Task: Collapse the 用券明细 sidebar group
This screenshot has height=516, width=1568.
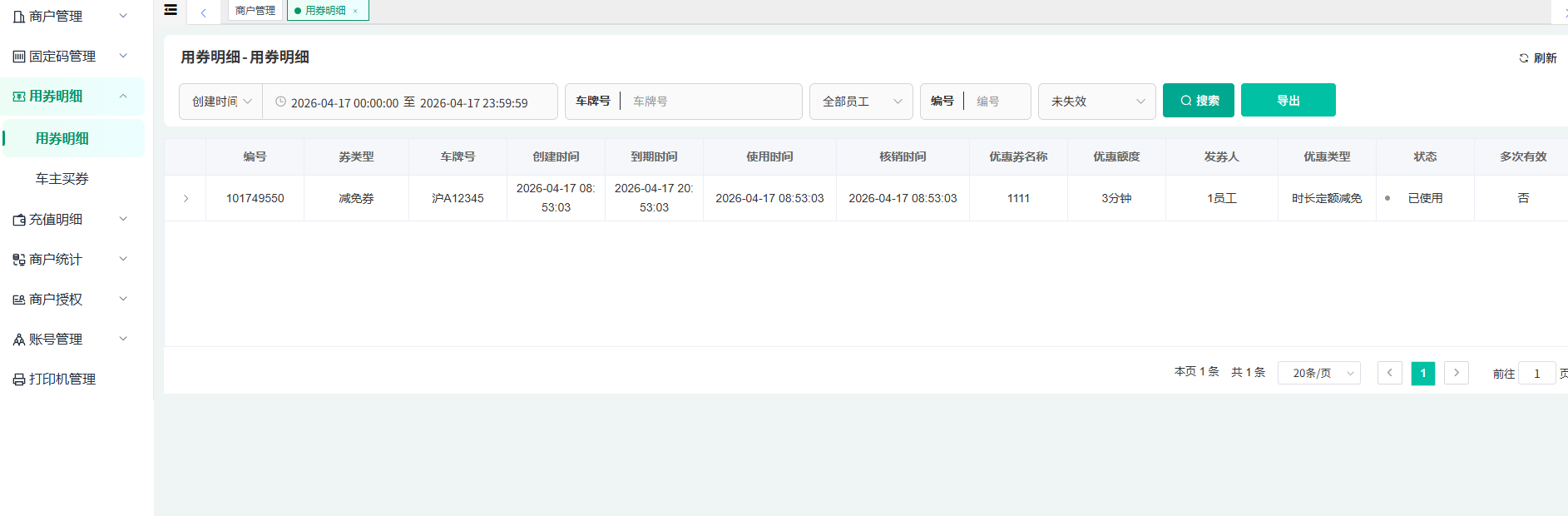Action: point(72,97)
